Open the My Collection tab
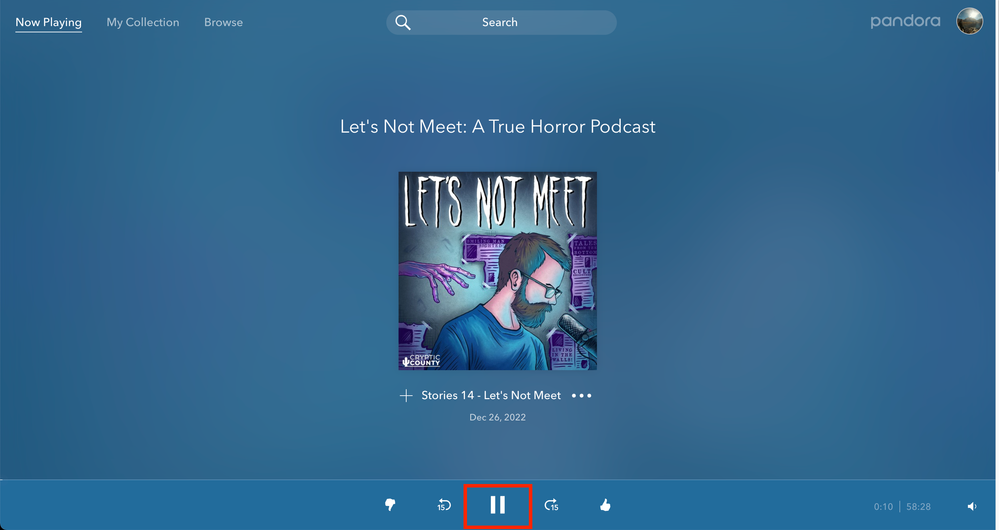The height and width of the screenshot is (530, 999). pos(143,22)
